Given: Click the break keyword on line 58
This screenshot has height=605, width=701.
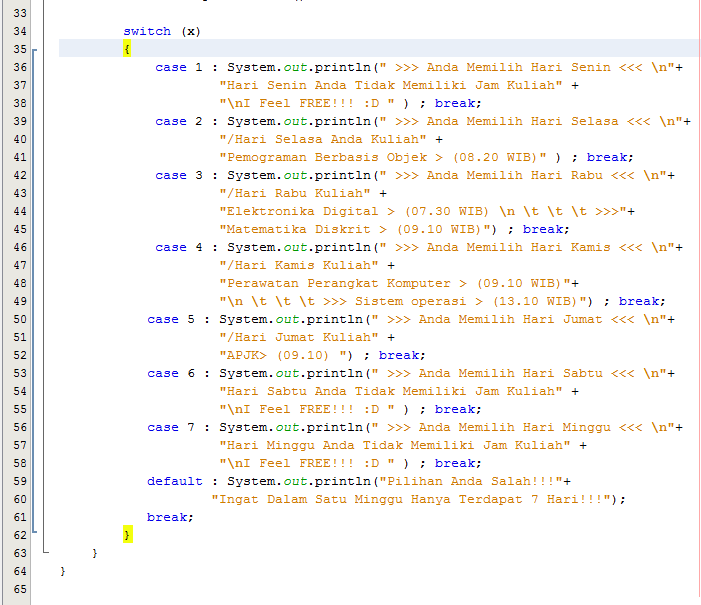Looking at the screenshot, I should pos(455,463).
